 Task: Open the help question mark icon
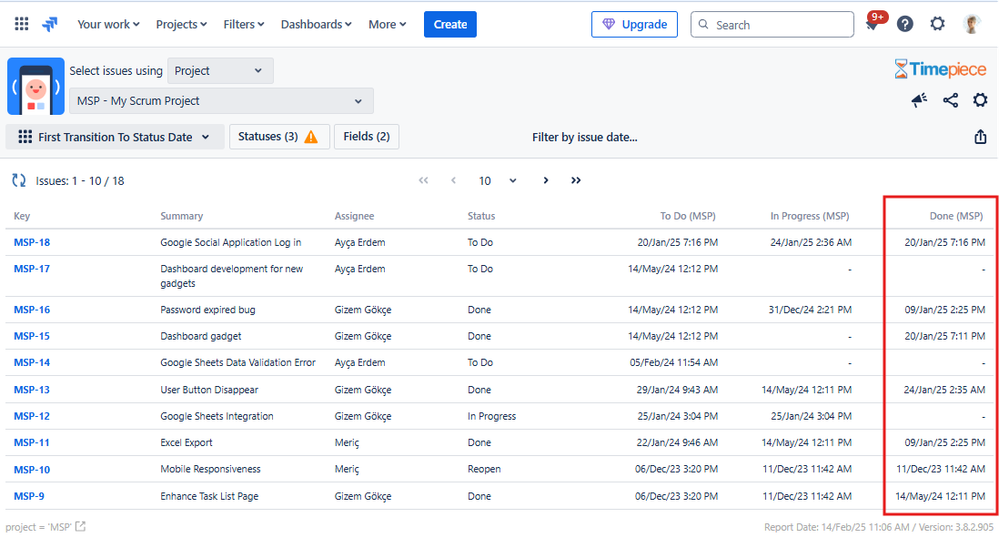(x=905, y=24)
